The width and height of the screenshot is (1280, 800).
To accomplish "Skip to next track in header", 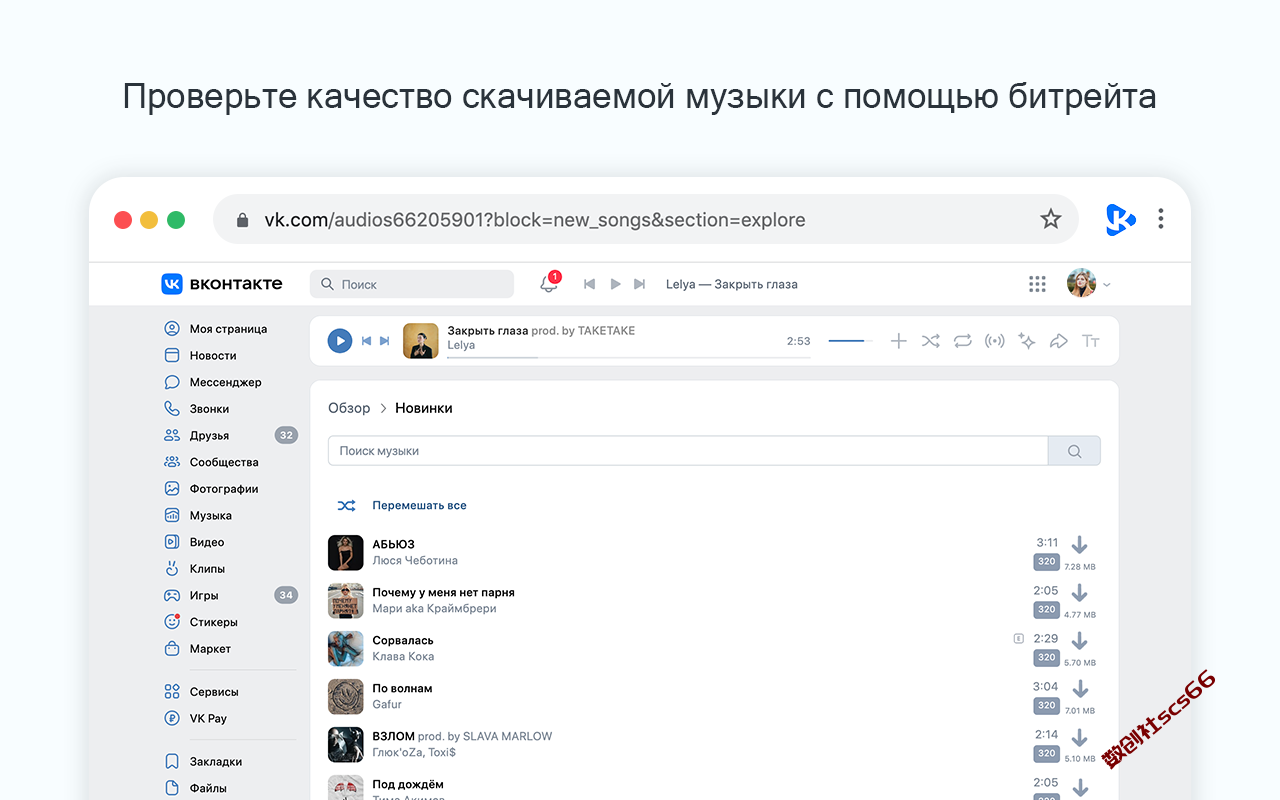I will [x=640, y=284].
